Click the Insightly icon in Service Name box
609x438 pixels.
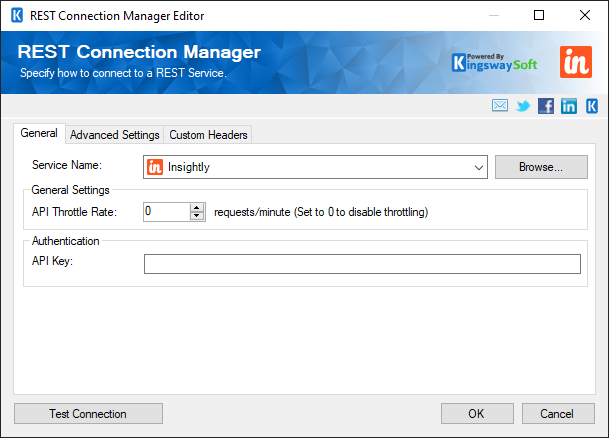[x=155, y=167]
